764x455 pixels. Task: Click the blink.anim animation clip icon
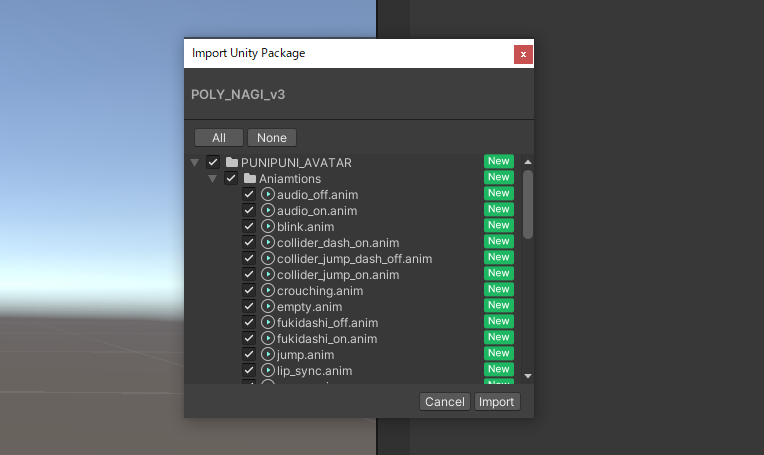coord(267,227)
